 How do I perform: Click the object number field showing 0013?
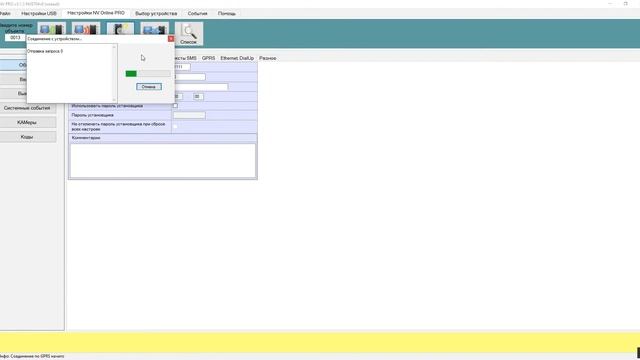[15, 38]
